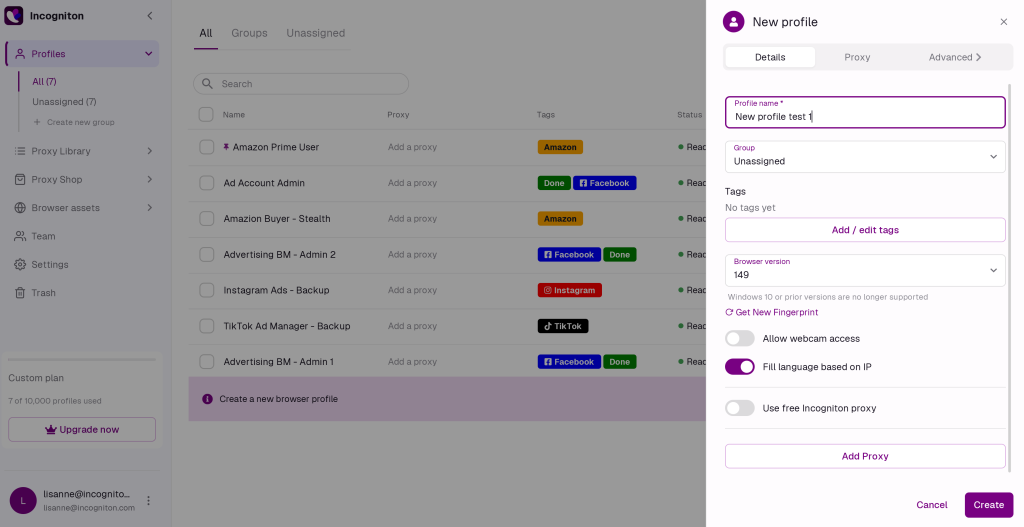Viewport: 1024px width, 527px height.
Task: Click the Proxy Shop bag icon
Action: (x=20, y=180)
